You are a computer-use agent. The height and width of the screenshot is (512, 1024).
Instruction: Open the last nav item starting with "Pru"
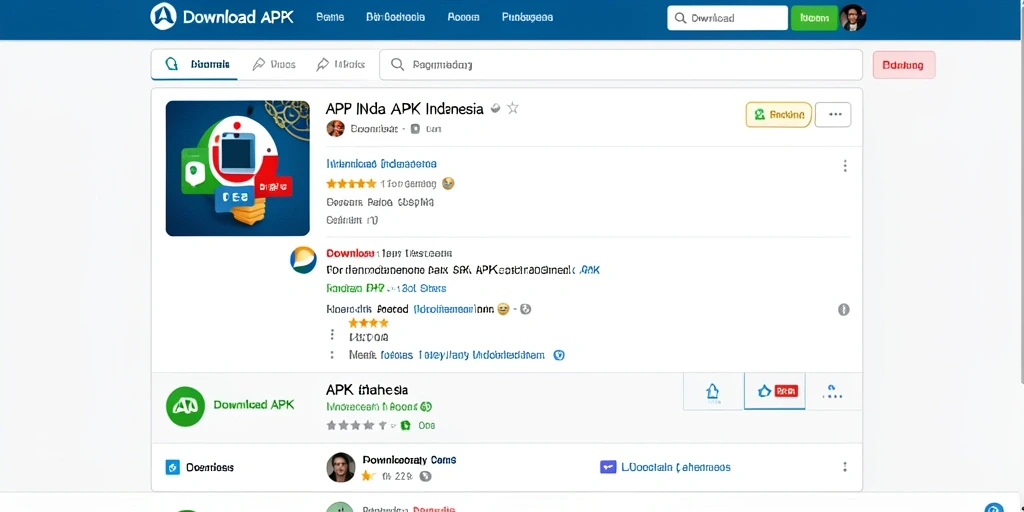[x=527, y=18]
